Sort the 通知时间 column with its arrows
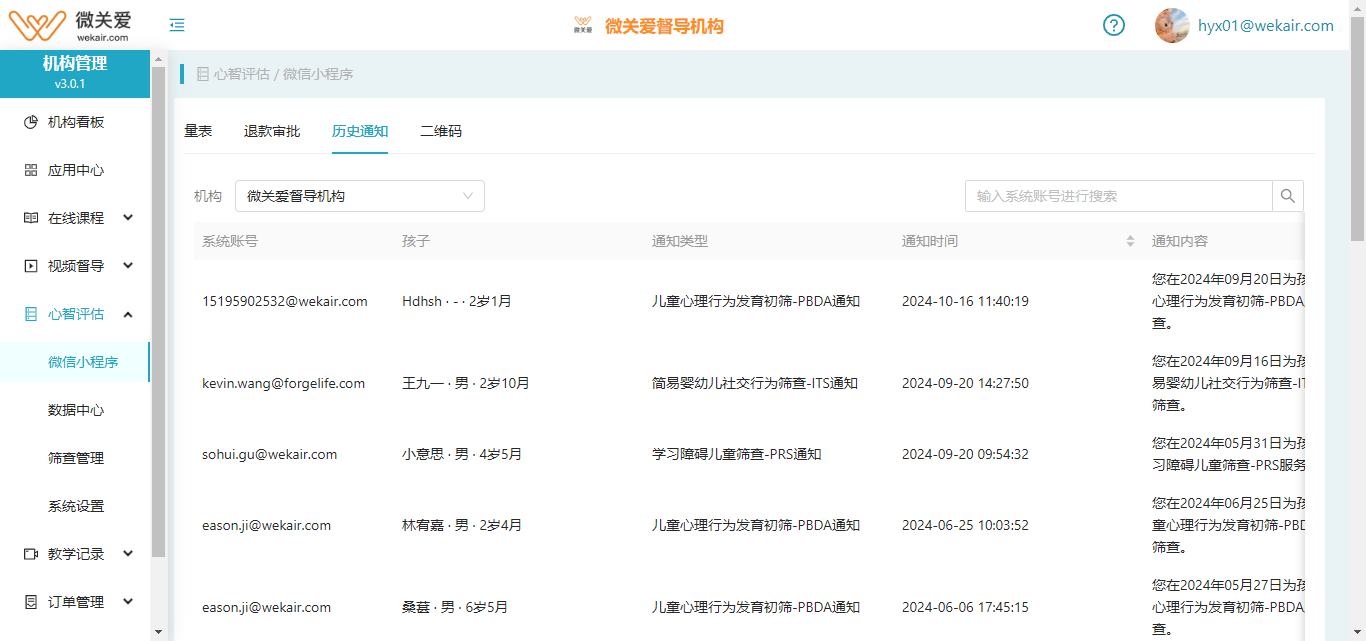 [x=1130, y=240]
